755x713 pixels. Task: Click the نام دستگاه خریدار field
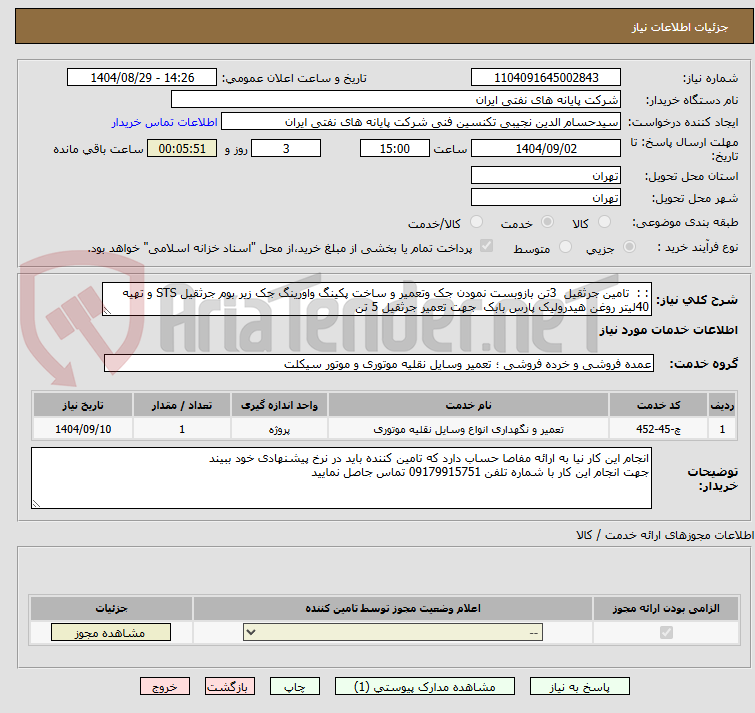[x=396, y=100]
